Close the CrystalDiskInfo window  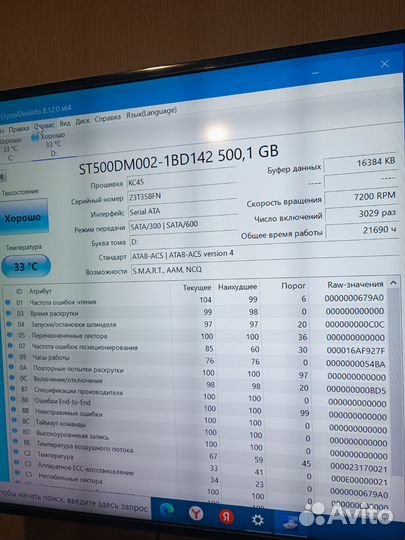pyautogui.click(x=385, y=64)
